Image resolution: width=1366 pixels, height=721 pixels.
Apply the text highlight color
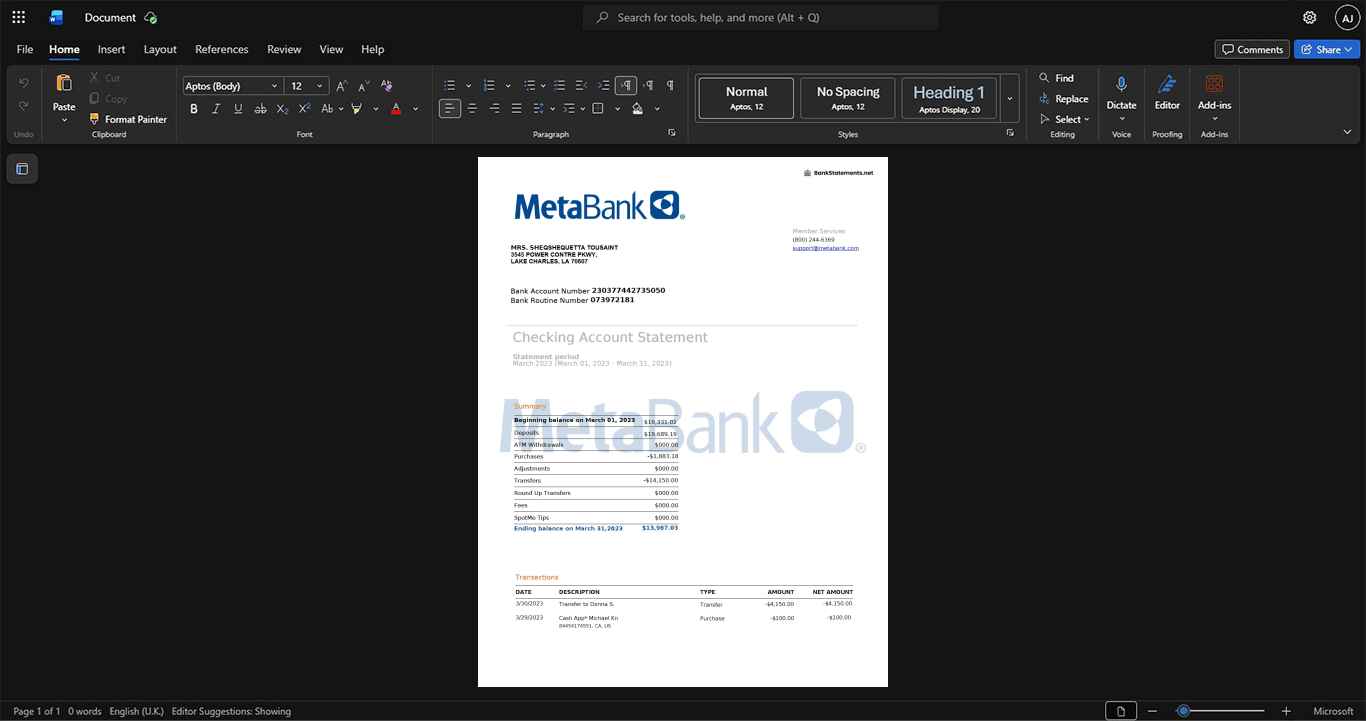coord(357,109)
